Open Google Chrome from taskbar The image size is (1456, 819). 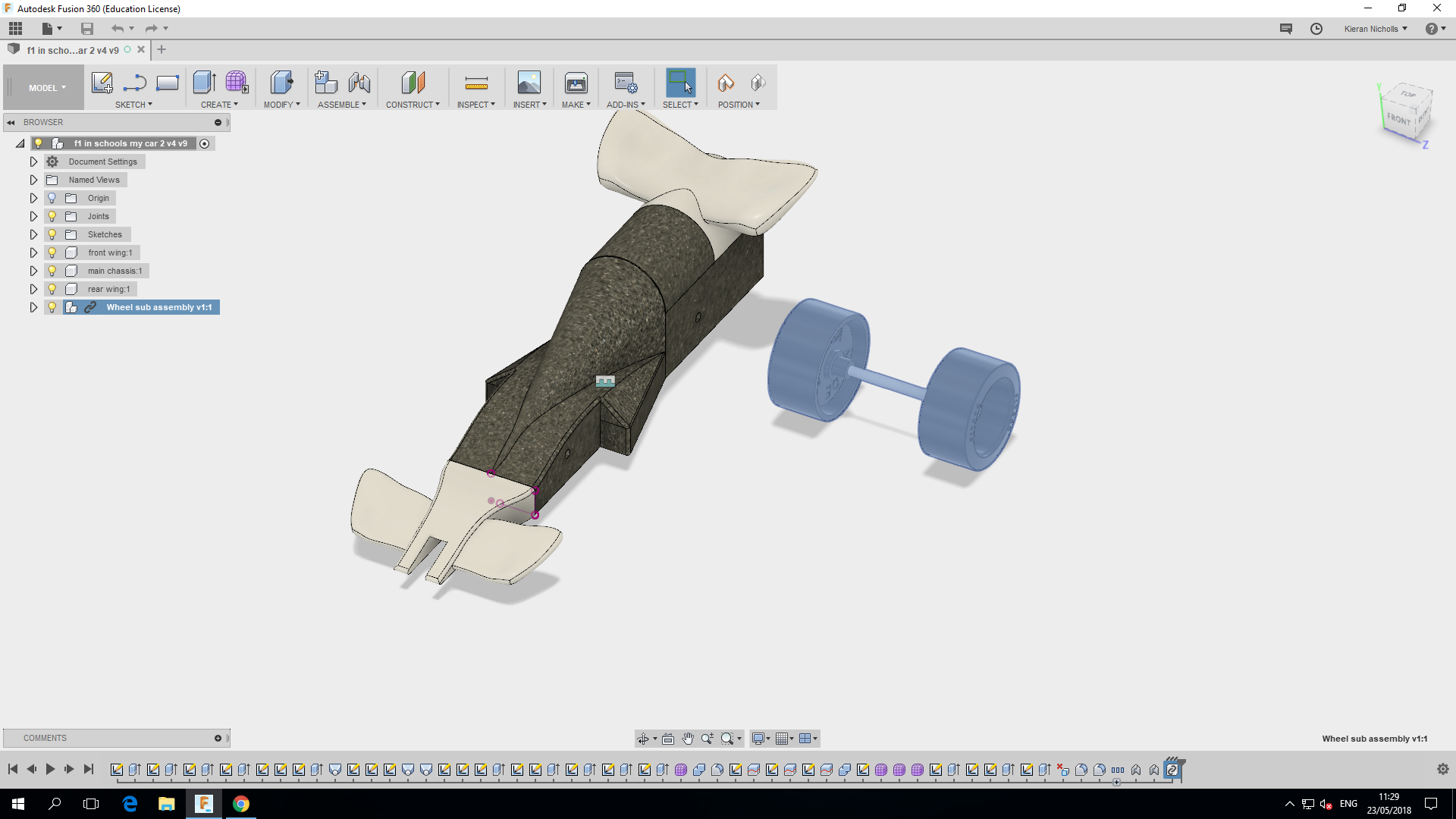[241, 804]
